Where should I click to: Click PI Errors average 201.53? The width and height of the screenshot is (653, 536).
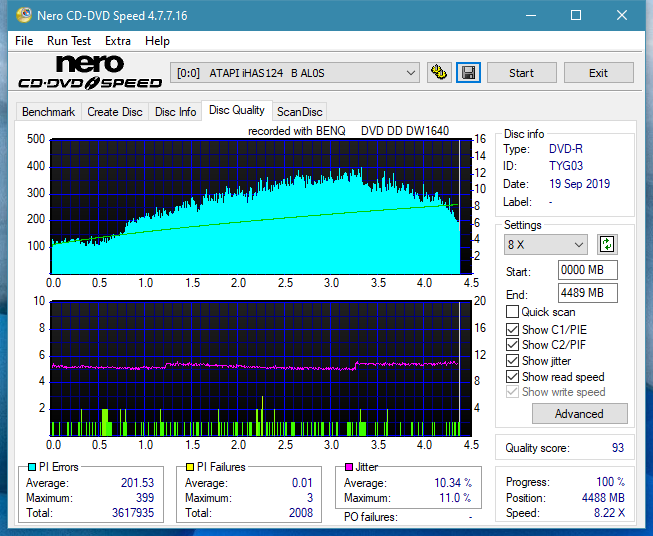(137, 483)
